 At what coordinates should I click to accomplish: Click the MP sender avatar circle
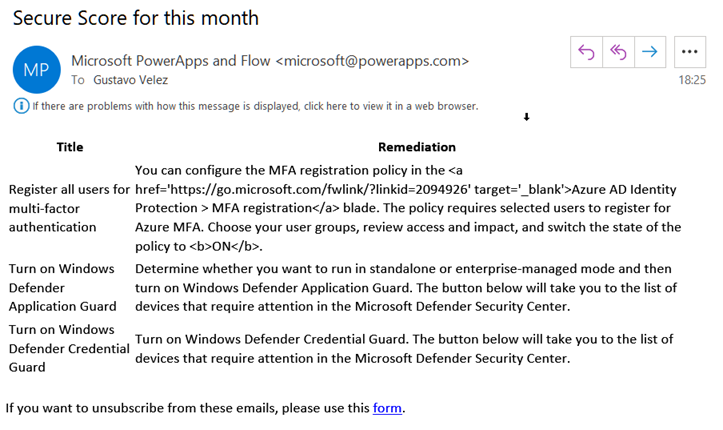point(36,70)
